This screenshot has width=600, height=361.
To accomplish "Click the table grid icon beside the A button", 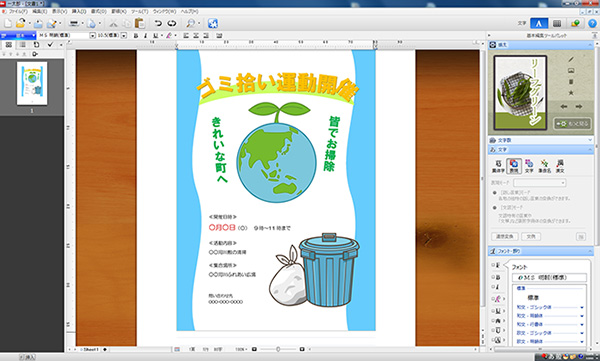I will tap(557, 23).
